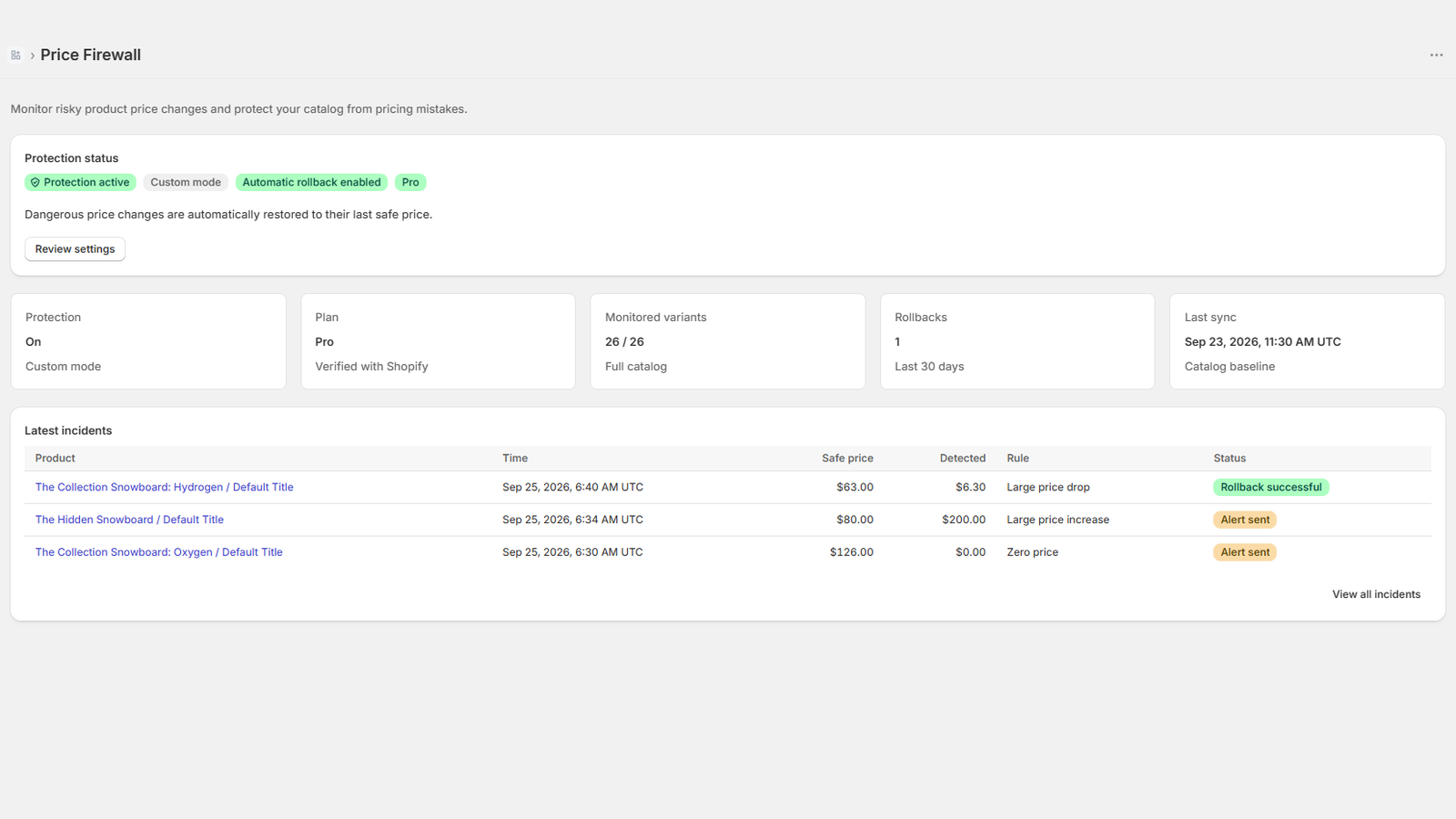Click the Detected column header
This screenshot has width=1456, height=819.
[x=963, y=459]
